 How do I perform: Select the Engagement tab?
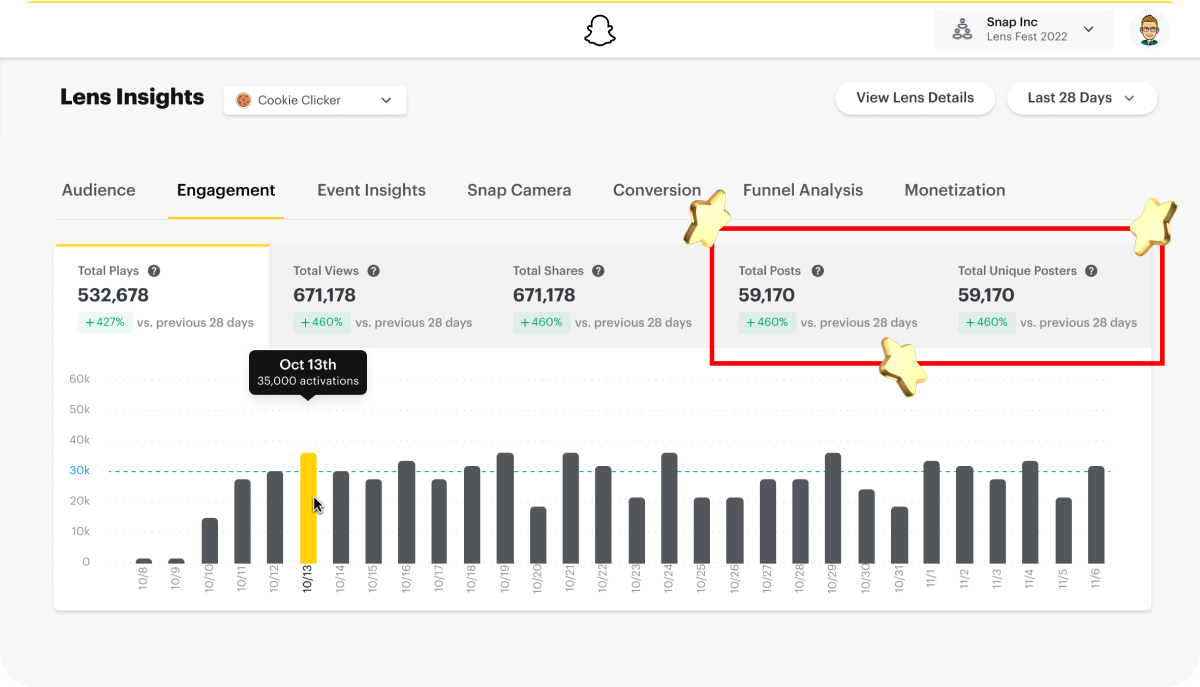coord(226,190)
